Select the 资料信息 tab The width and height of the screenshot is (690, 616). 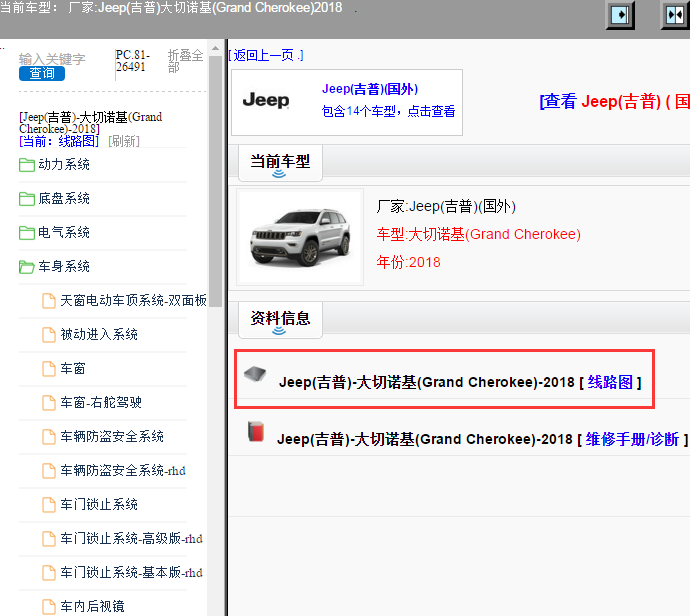pyautogui.click(x=280, y=320)
